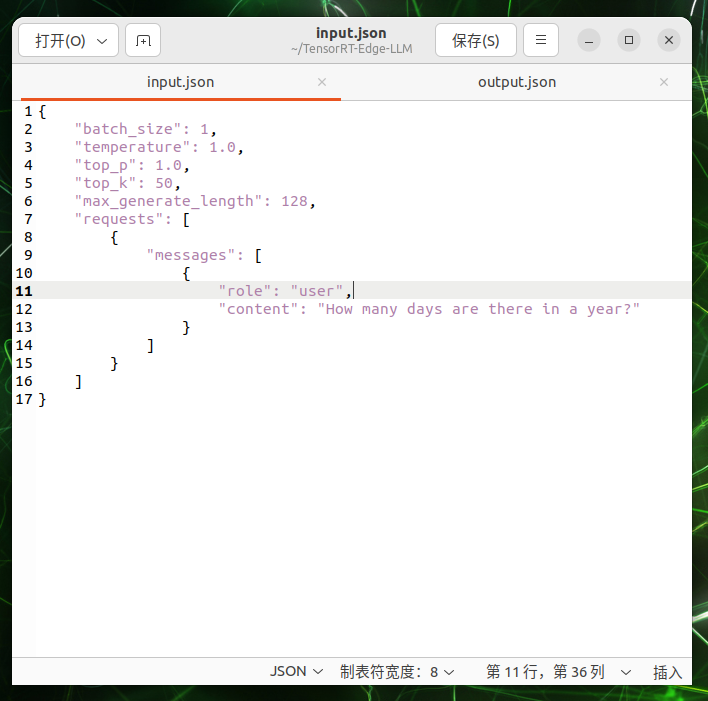
Task: Close the text editor window
Action: click(669, 40)
